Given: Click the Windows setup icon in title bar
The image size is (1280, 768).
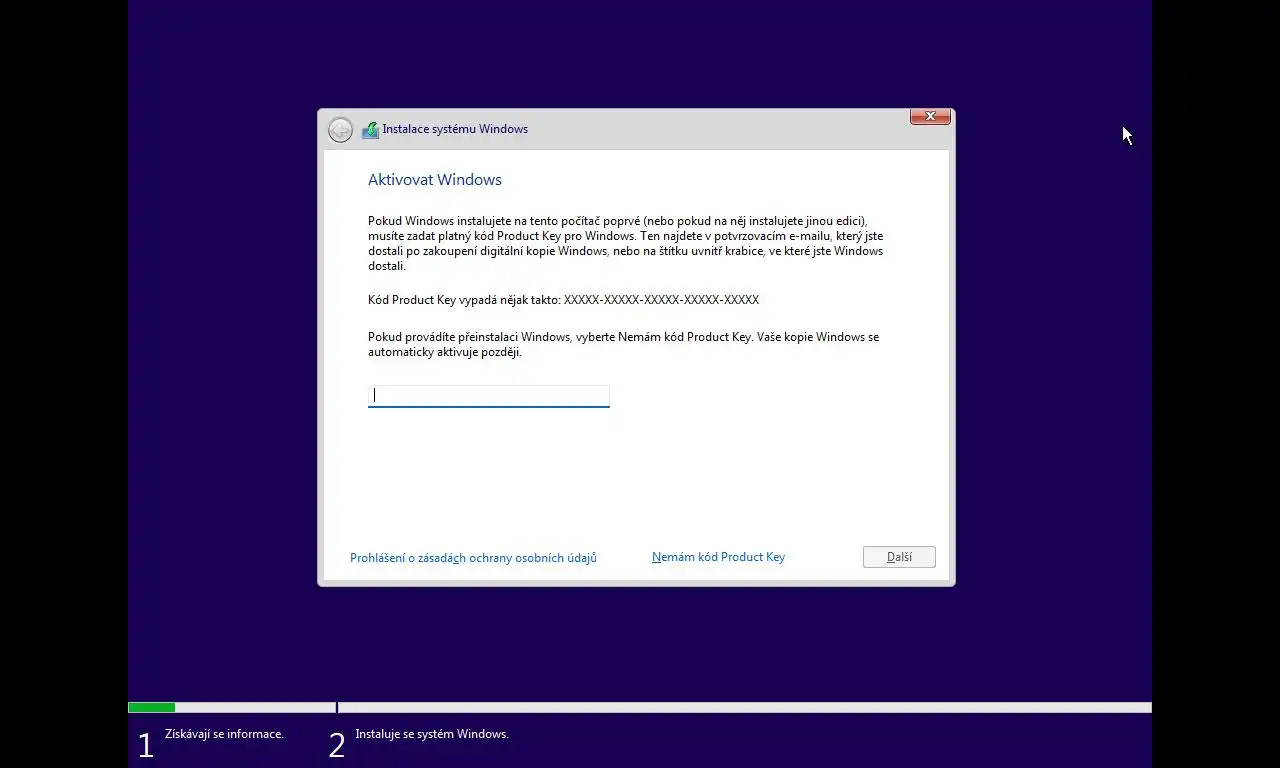Looking at the screenshot, I should point(370,130).
